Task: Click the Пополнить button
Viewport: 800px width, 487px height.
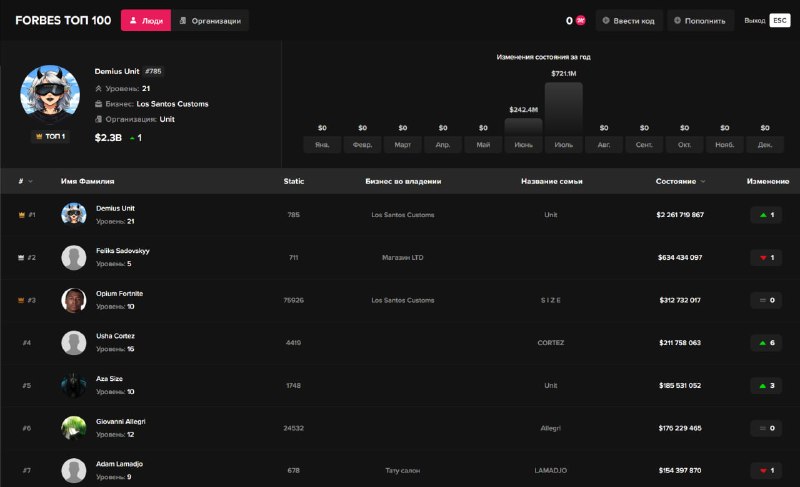Action: [x=701, y=21]
